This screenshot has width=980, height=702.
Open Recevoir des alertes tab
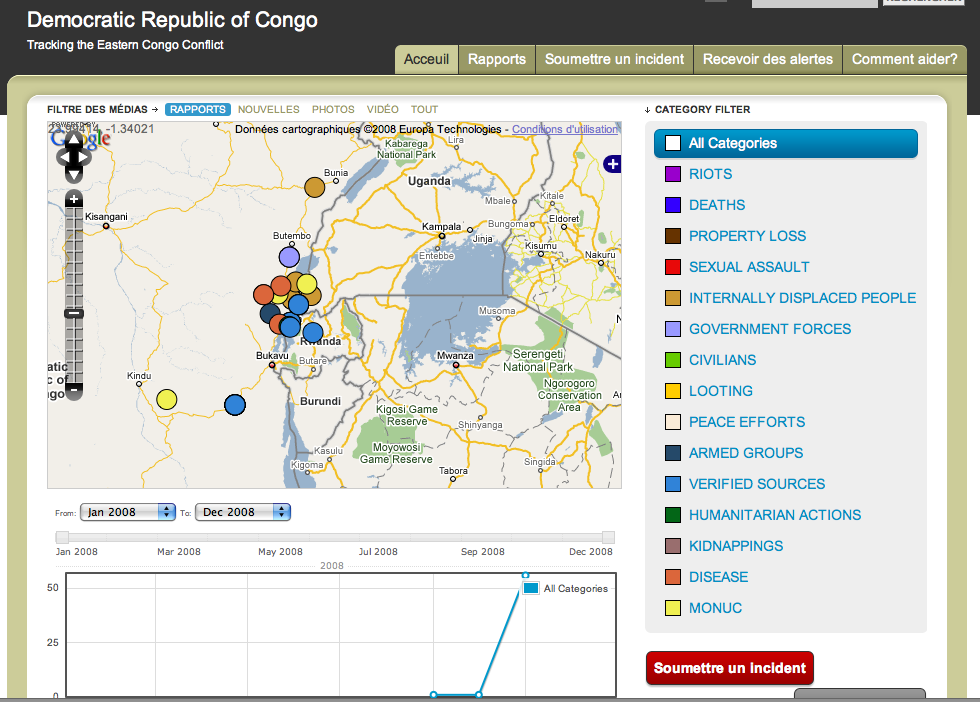pyautogui.click(x=768, y=59)
